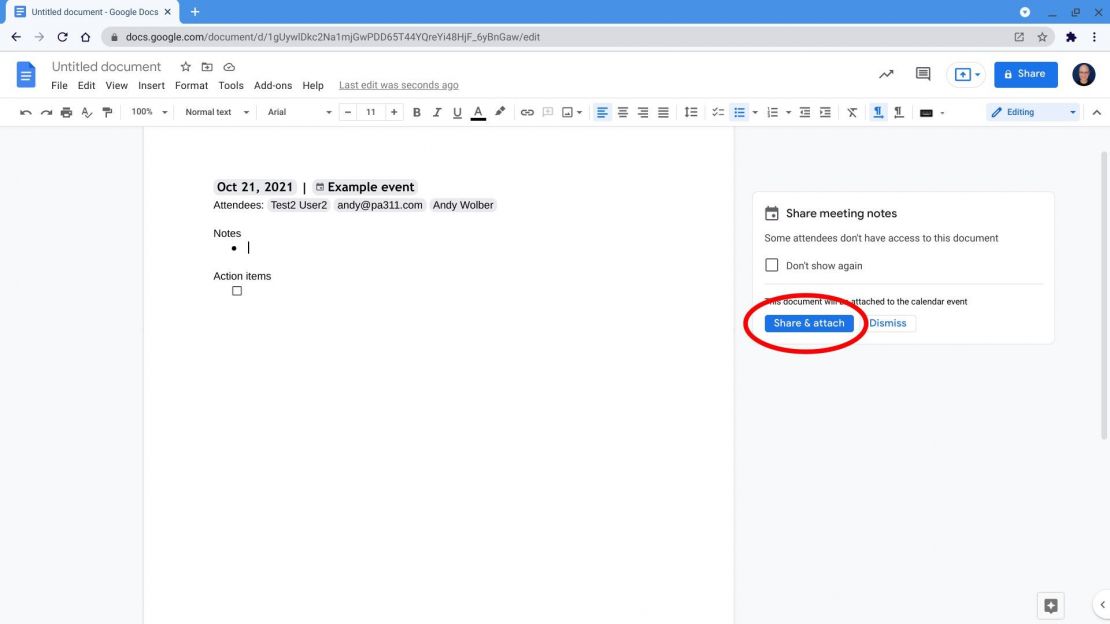1110x624 pixels.
Task: Click the insert link icon
Action: (527, 112)
